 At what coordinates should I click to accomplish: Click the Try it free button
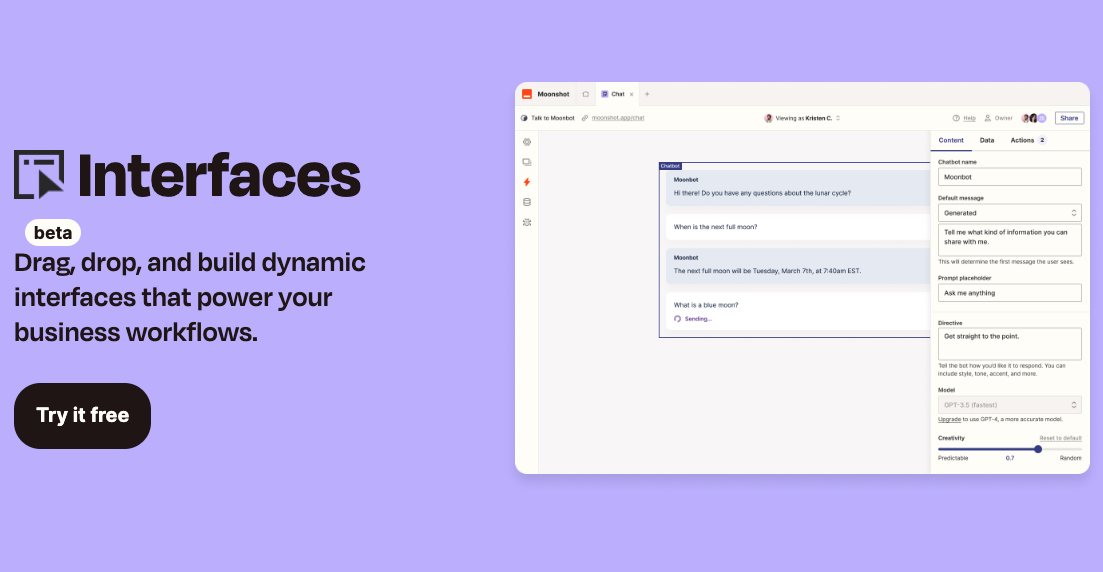point(82,415)
